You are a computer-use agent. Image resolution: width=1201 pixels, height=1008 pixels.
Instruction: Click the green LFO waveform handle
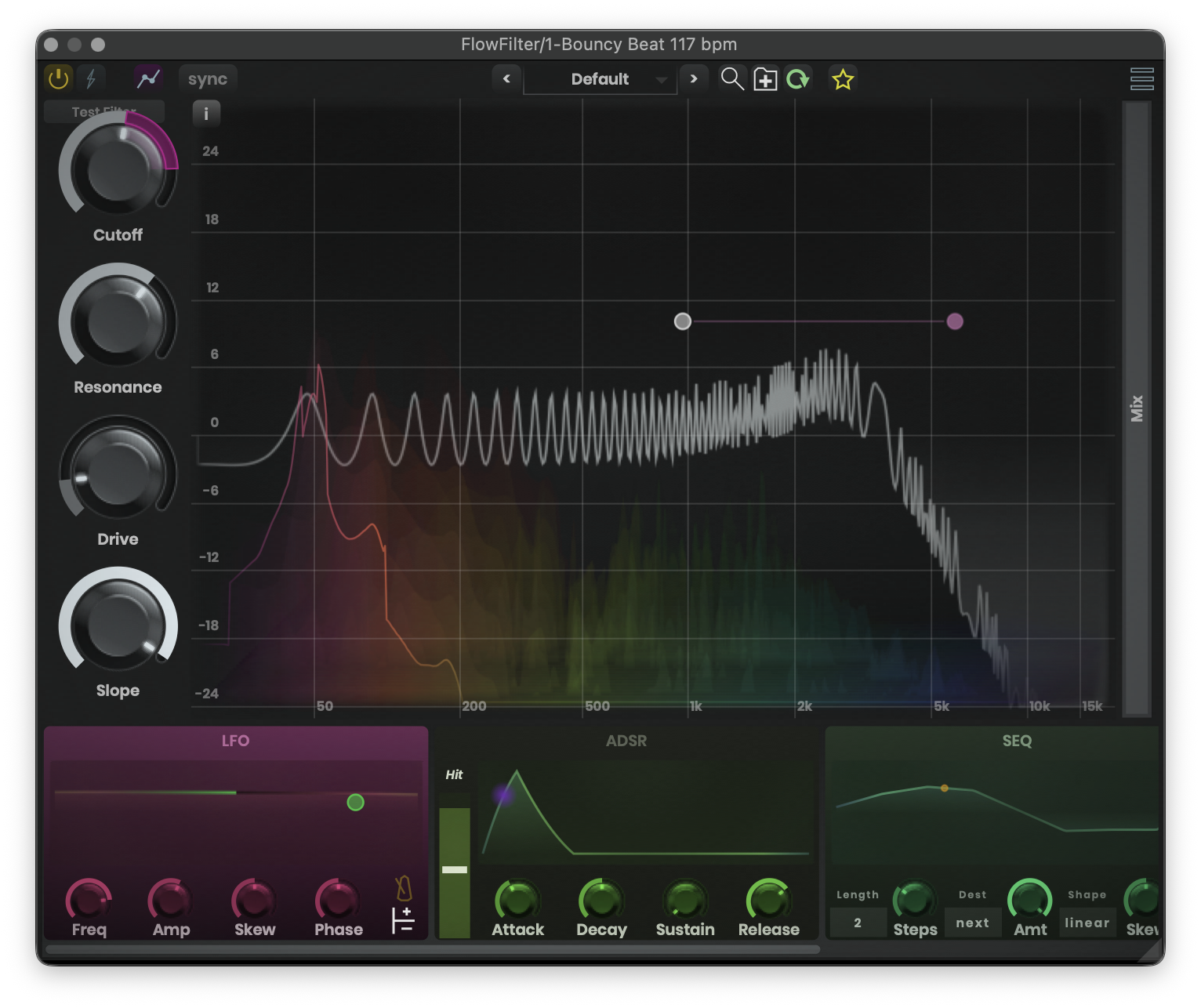coord(356,802)
